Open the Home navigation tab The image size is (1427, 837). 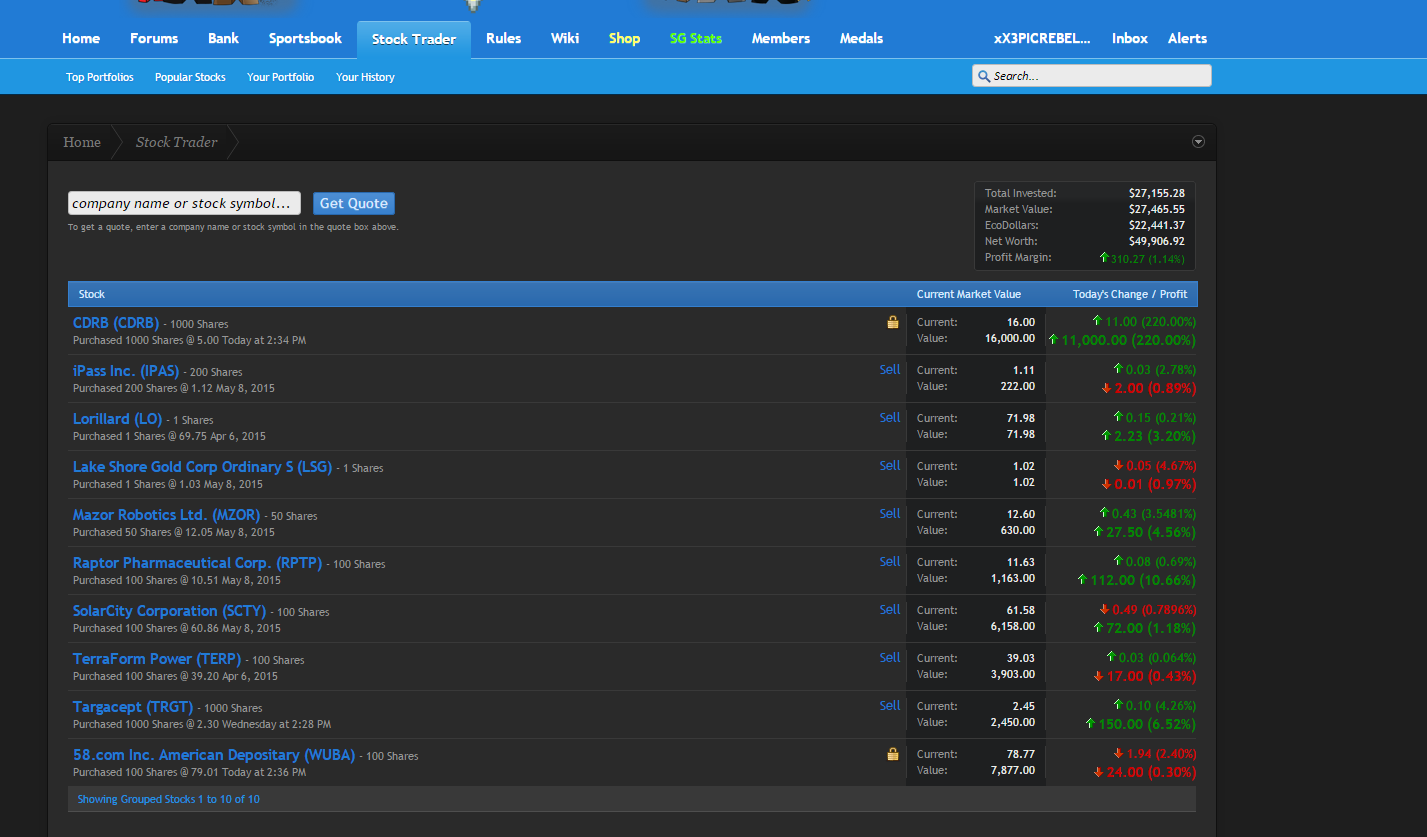[x=81, y=38]
